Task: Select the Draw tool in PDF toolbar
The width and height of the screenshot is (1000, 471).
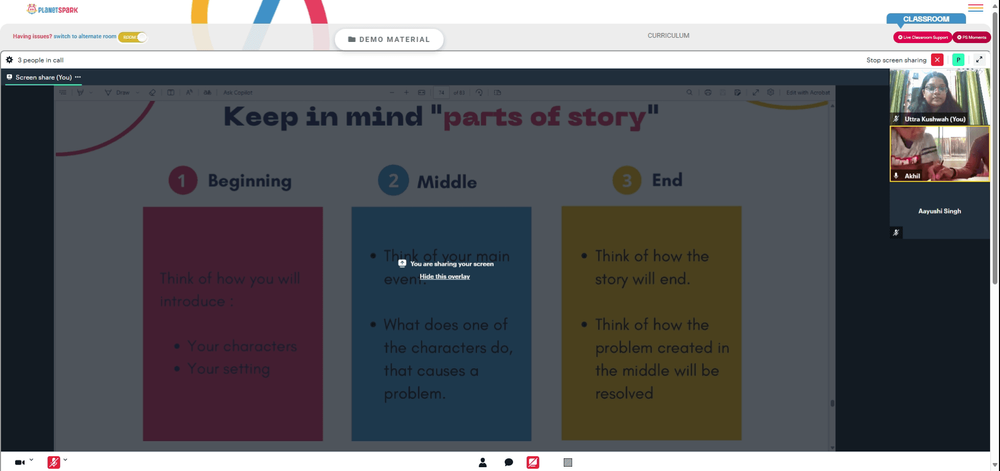Action: pos(118,92)
